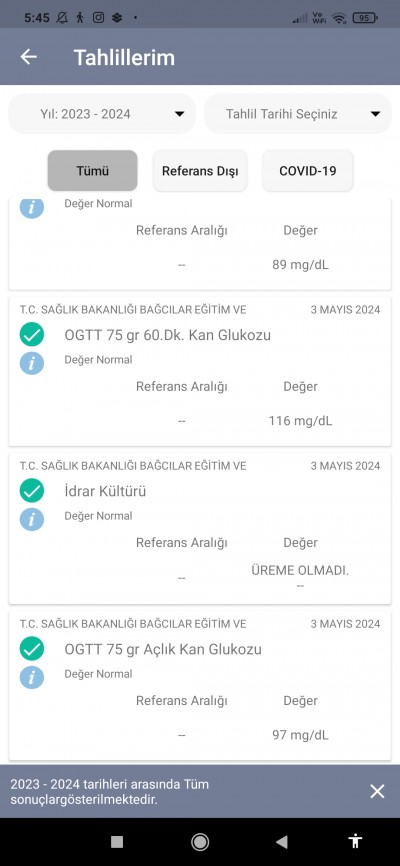This screenshot has height=866, width=400.
Task: Dismiss the 2023 - 2024 results notification banner
Action: click(x=377, y=791)
